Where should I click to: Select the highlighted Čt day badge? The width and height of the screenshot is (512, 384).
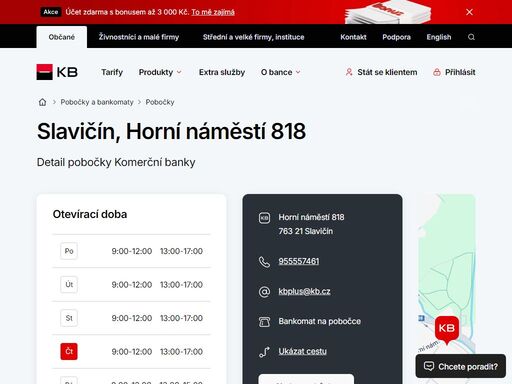[x=69, y=351]
